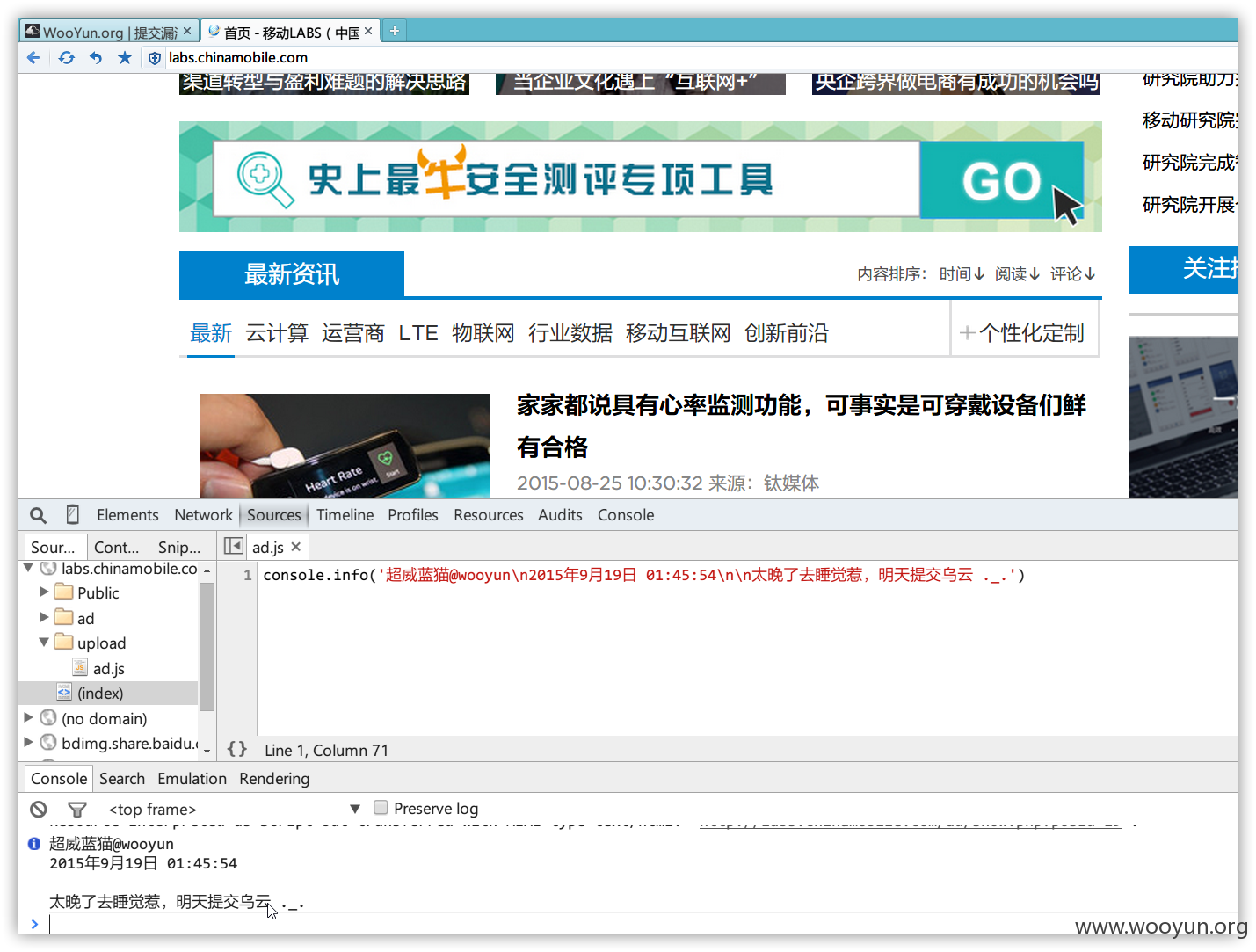The image size is (1256, 952).
Task: Select the ad.js file in tree
Action: coord(108,668)
